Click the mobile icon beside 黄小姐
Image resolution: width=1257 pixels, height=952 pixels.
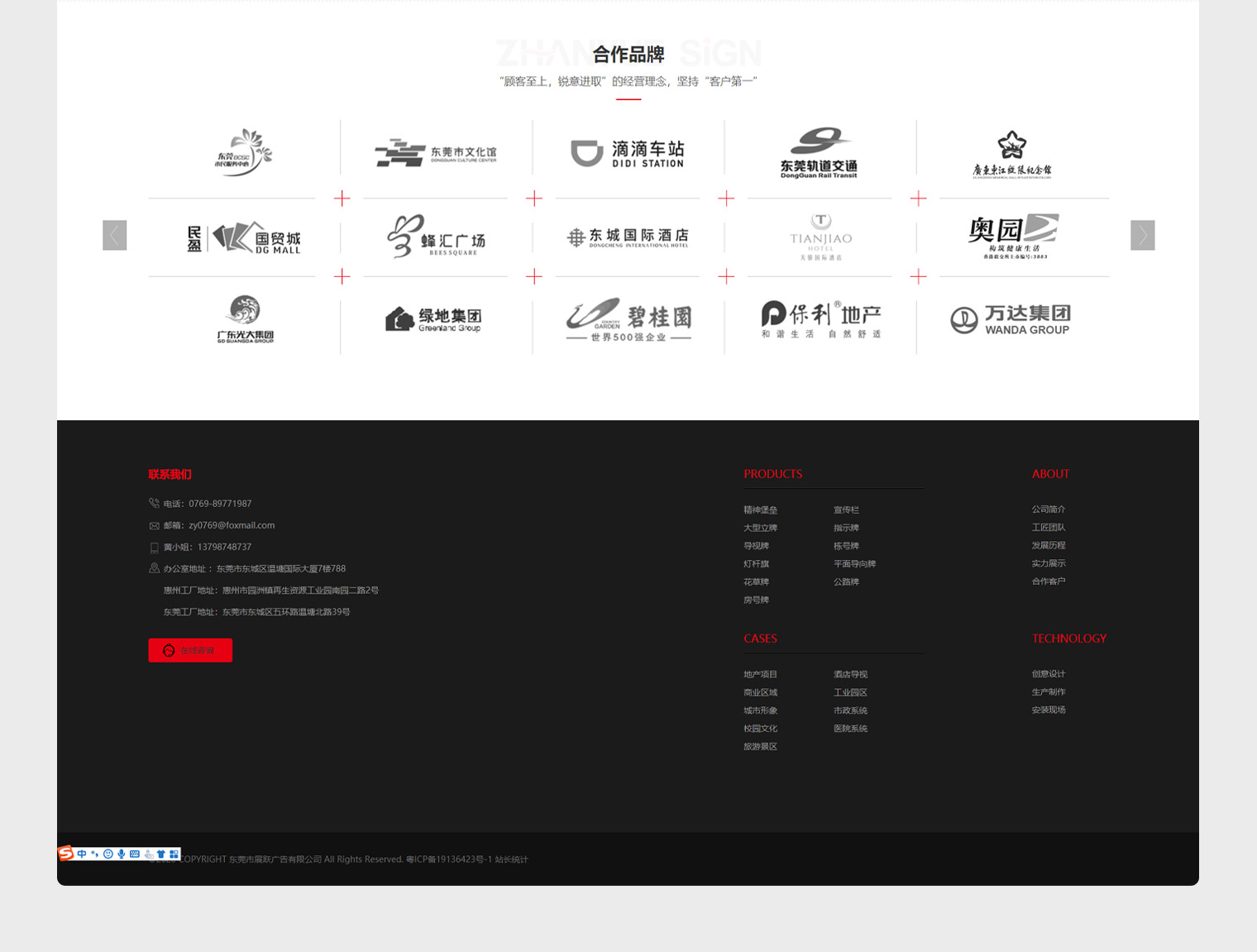(x=154, y=548)
